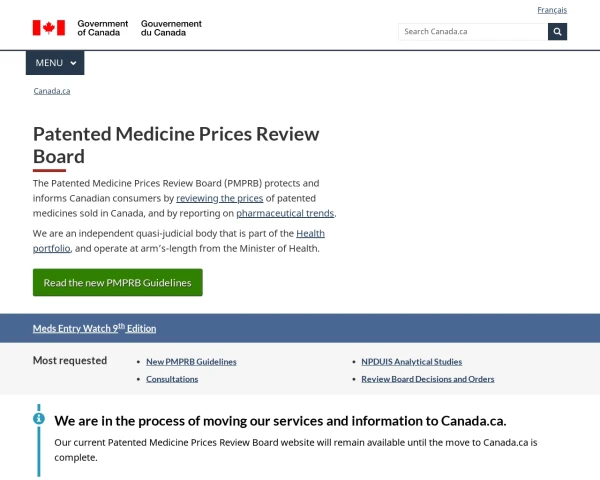The width and height of the screenshot is (600, 480).
Task: Click the Government of Canada flag logo
Action: coord(48,28)
